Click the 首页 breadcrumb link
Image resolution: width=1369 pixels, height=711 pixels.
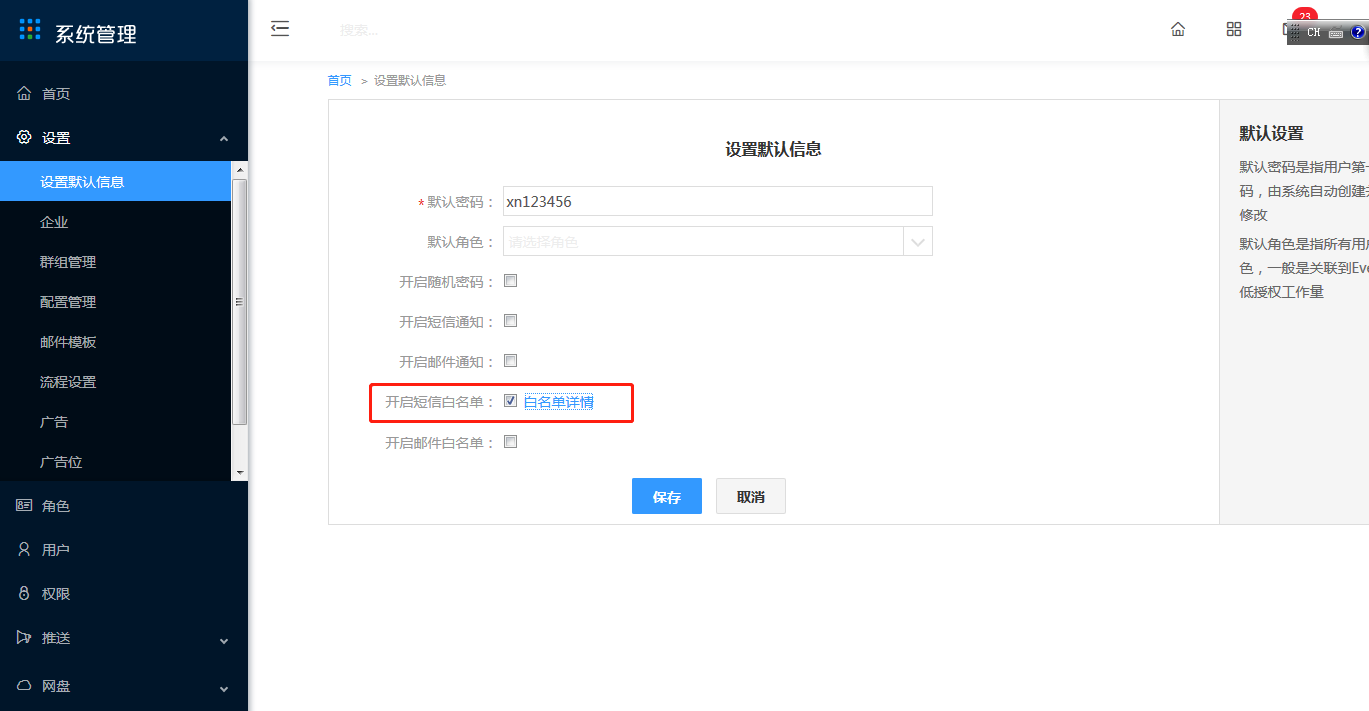(340, 80)
